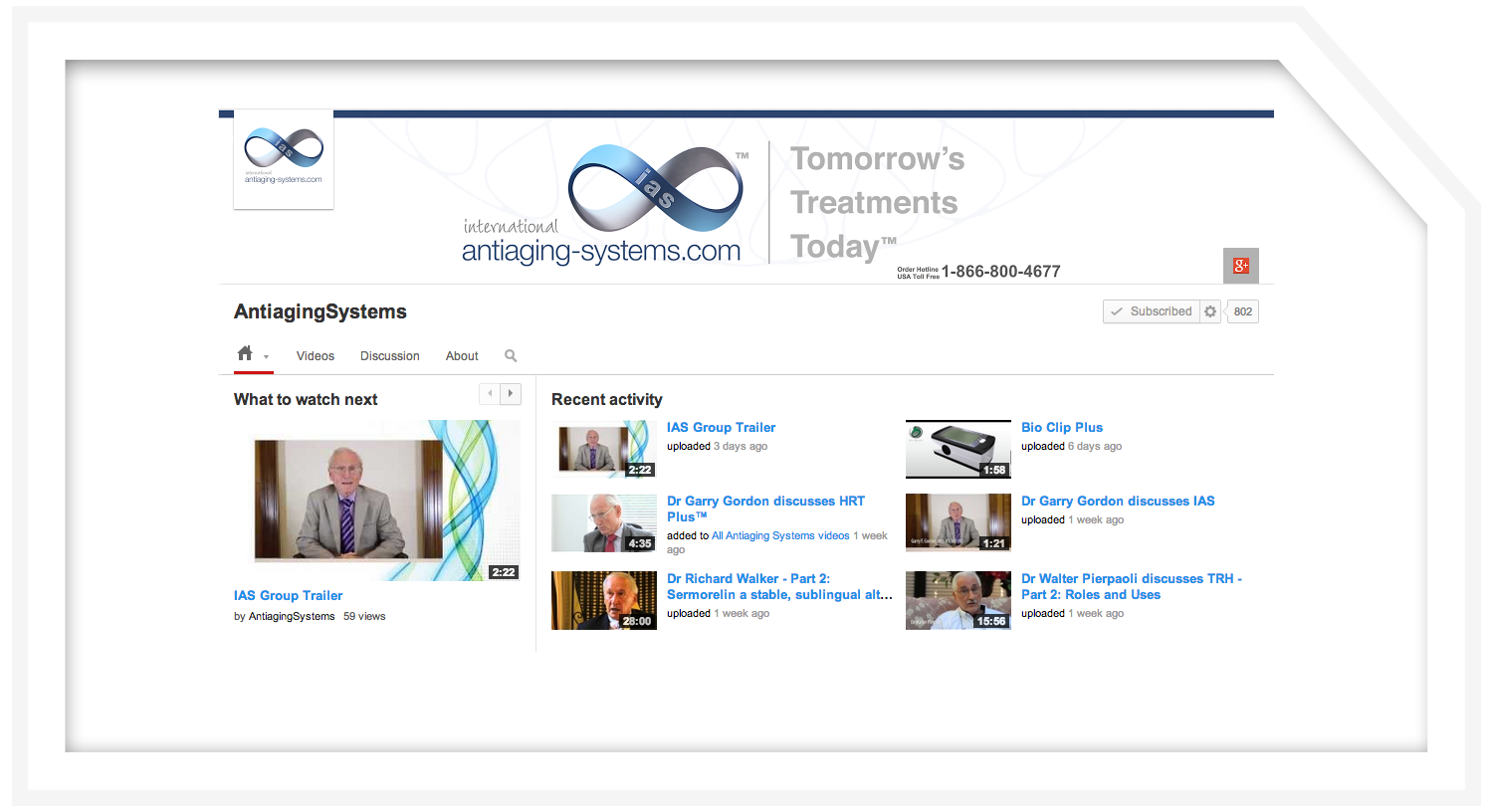The height and width of the screenshot is (812, 1493).
Task: Click the antiaging-systems.com banner logo
Action: pos(603,204)
